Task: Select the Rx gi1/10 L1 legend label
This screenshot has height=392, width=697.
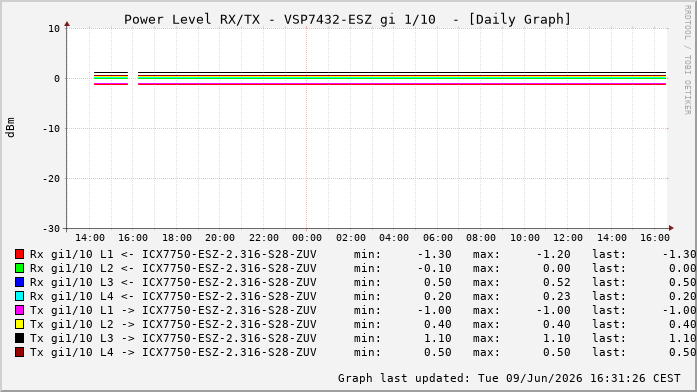Action: pos(173,254)
